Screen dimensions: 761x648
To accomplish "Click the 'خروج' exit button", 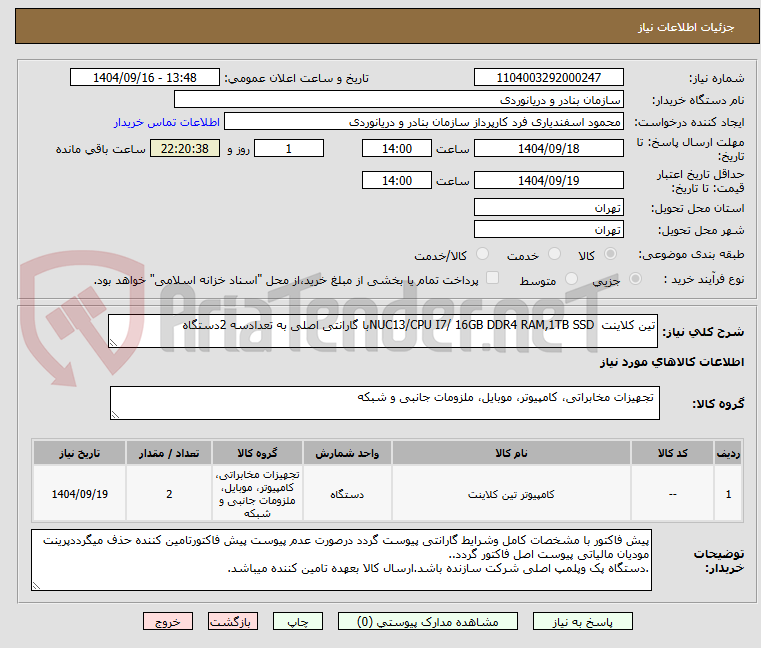I will click(x=168, y=621).
